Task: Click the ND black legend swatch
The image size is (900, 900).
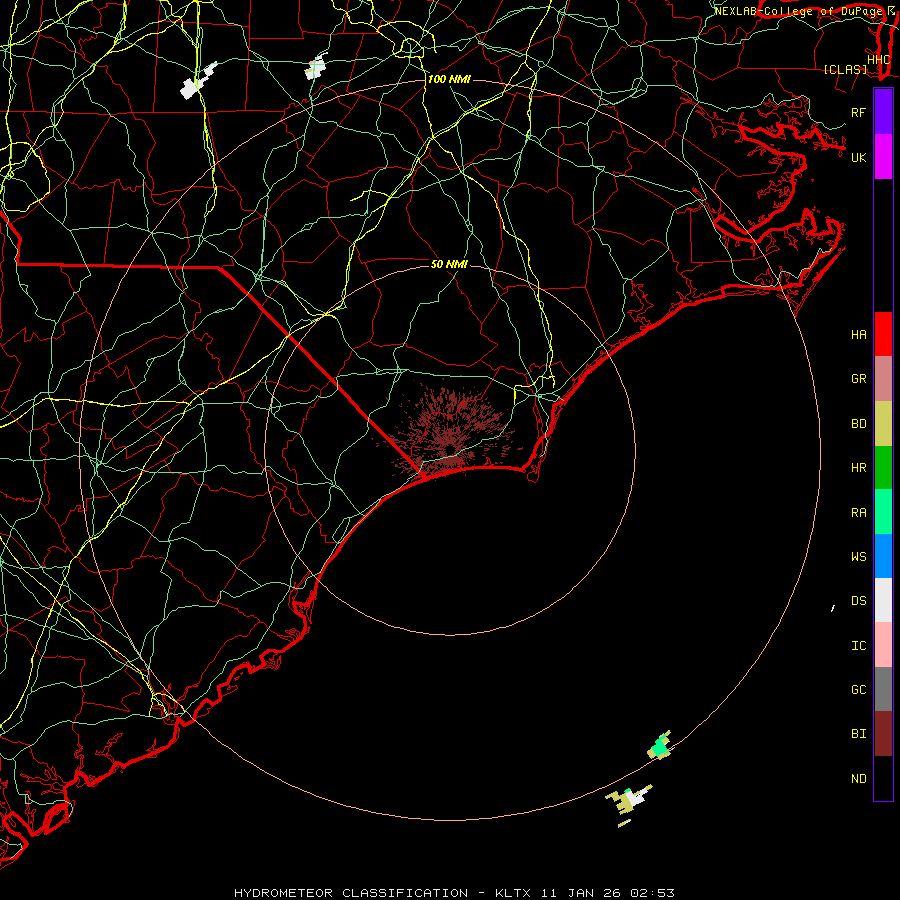Action: [x=883, y=778]
